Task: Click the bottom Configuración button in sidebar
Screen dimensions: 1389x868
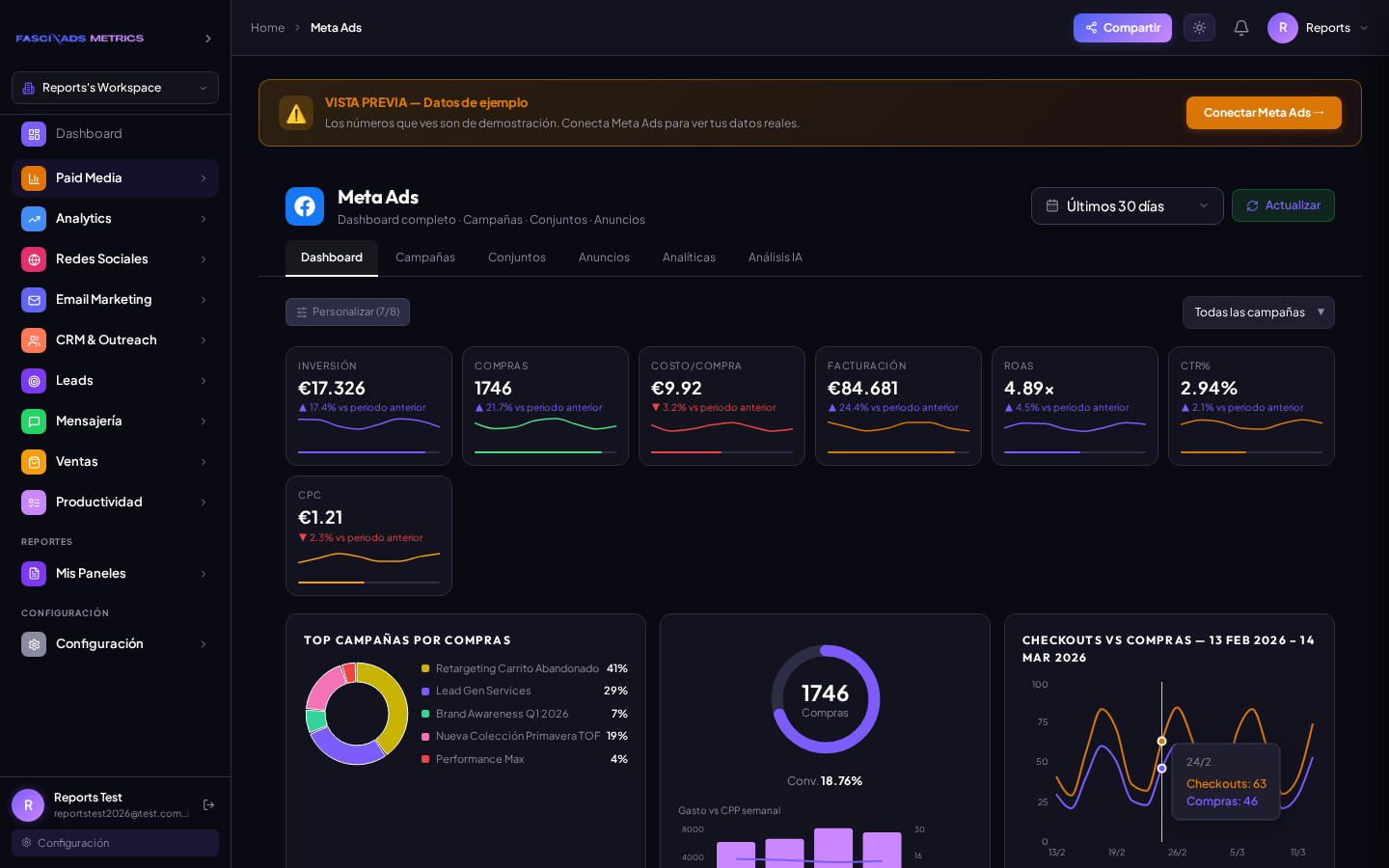Action: pyautogui.click(x=115, y=843)
